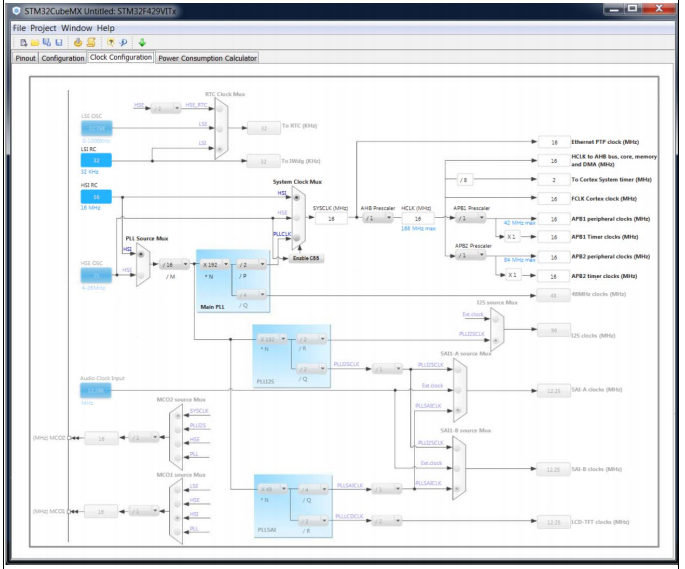Open the PLLSAI /Q divider dropdown
Image resolution: width=685 pixels, height=569 pixels.
(313, 489)
